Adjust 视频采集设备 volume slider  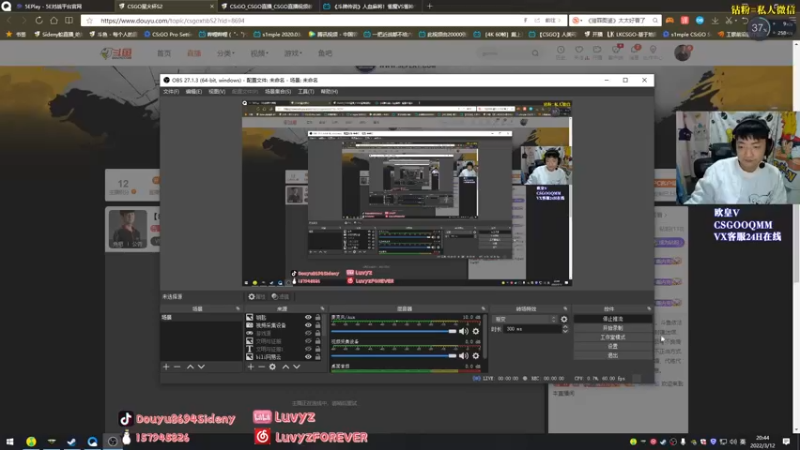click(x=394, y=356)
